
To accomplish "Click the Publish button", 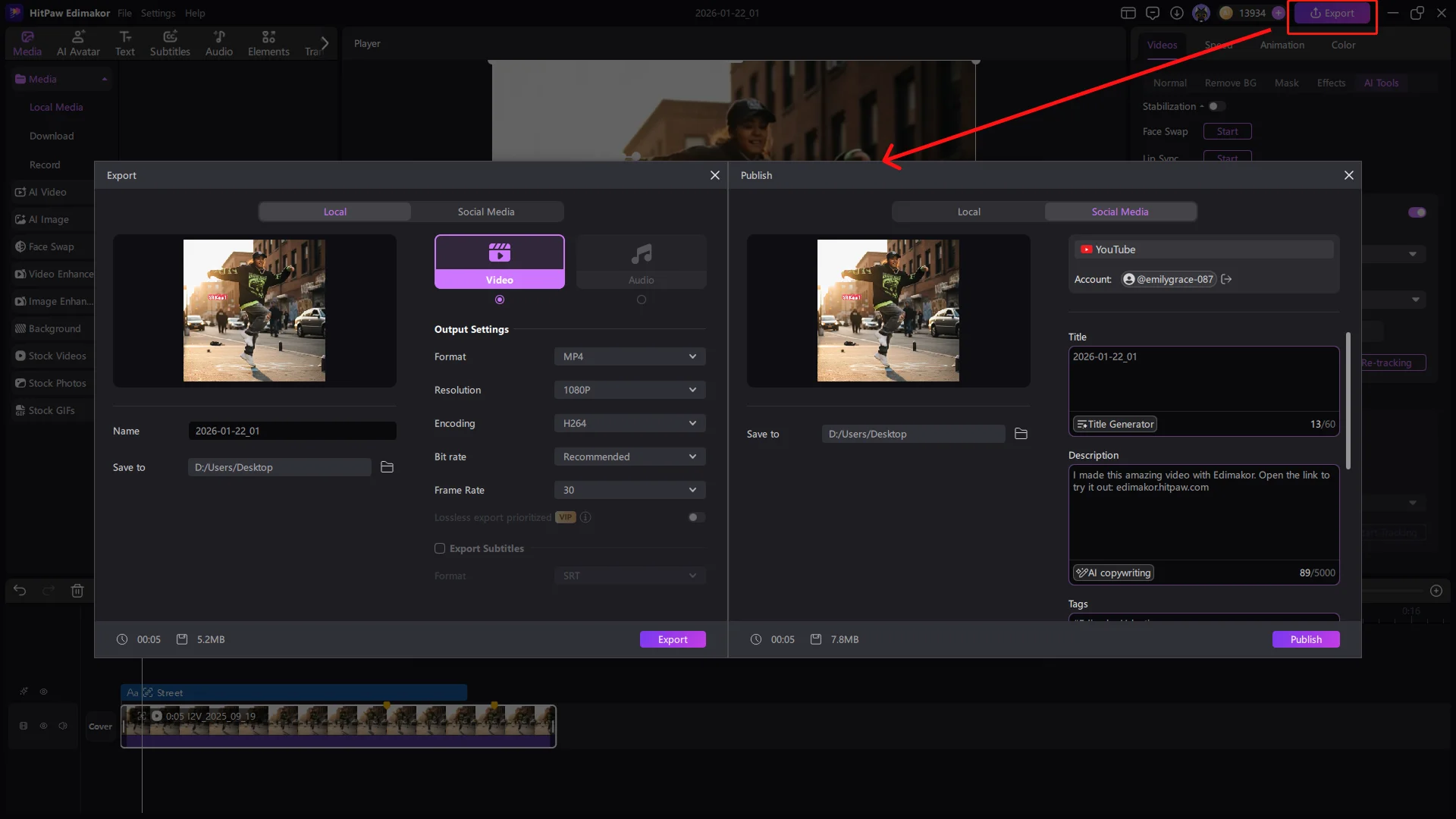I will pyautogui.click(x=1306, y=639).
